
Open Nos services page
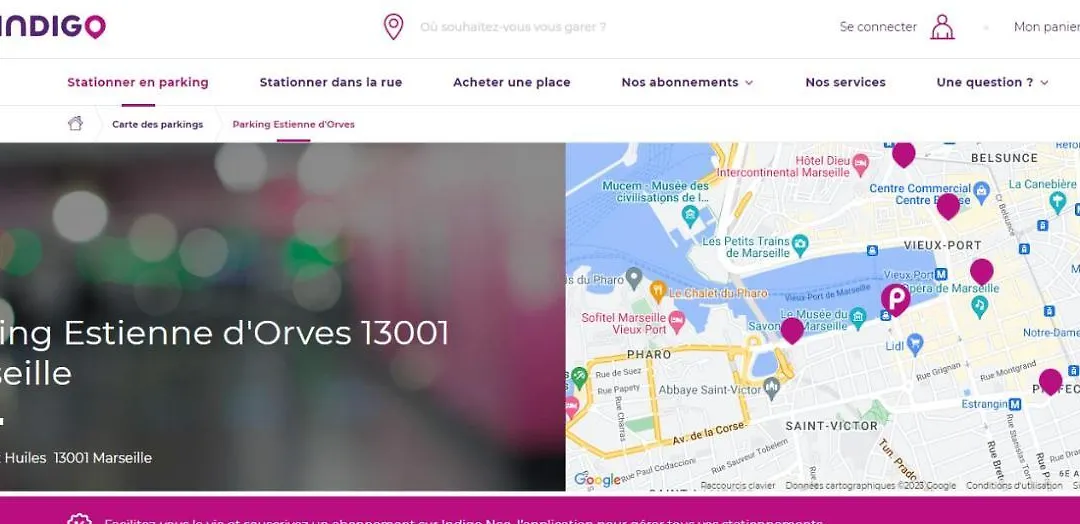pyautogui.click(x=845, y=82)
